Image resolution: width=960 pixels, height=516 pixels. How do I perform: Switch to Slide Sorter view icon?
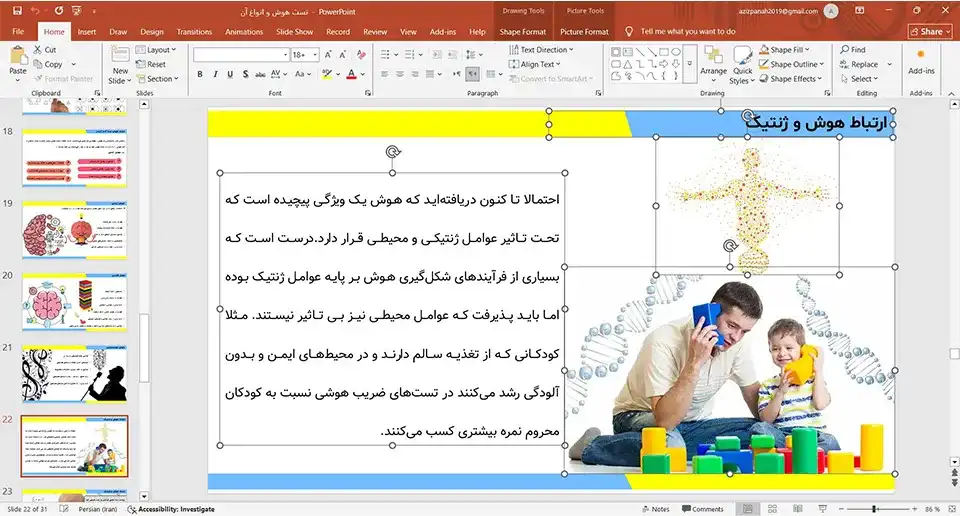tap(773, 509)
